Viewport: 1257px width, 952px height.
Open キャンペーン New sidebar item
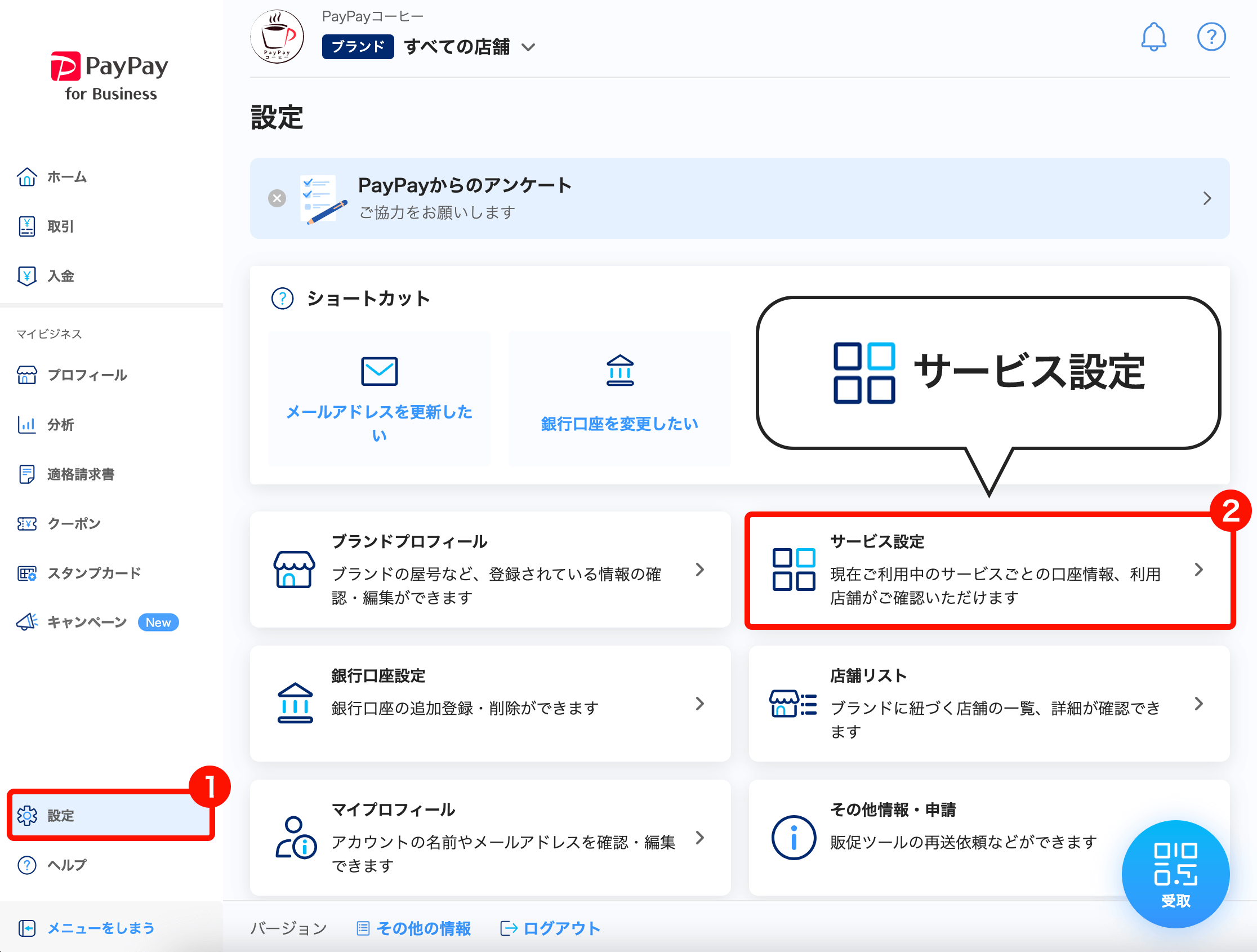tap(87, 622)
